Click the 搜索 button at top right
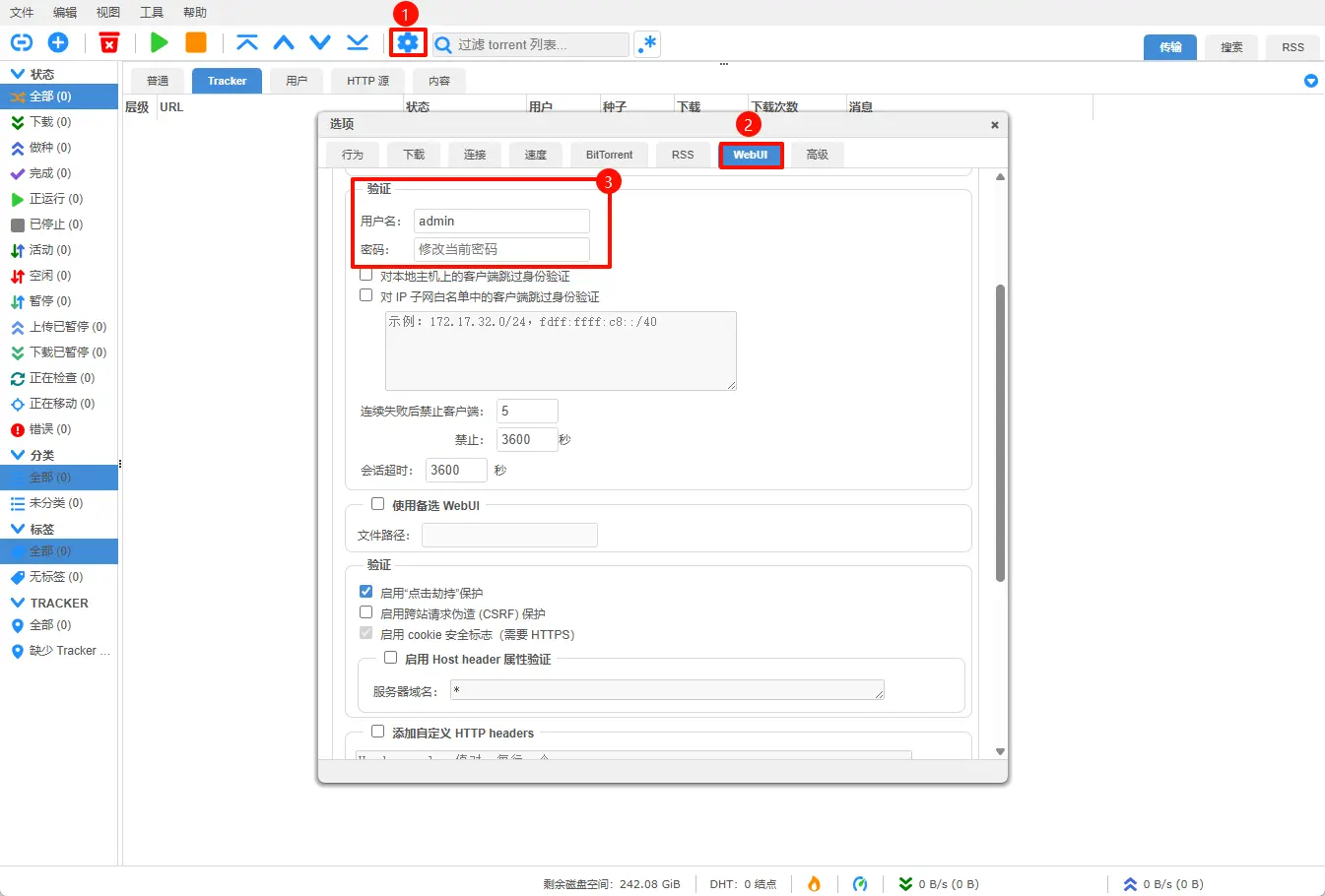 (x=1231, y=47)
